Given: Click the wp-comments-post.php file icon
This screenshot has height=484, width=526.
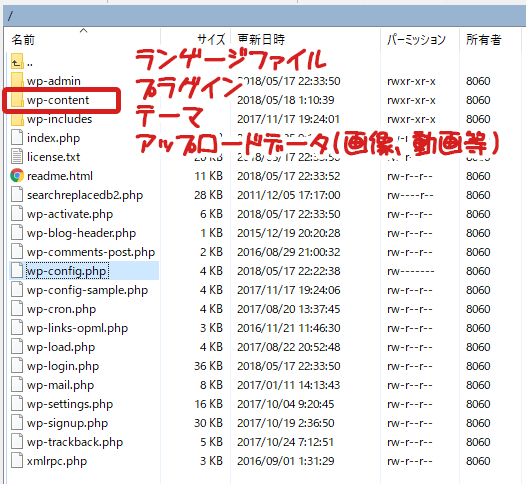Looking at the screenshot, I should click(17, 252).
